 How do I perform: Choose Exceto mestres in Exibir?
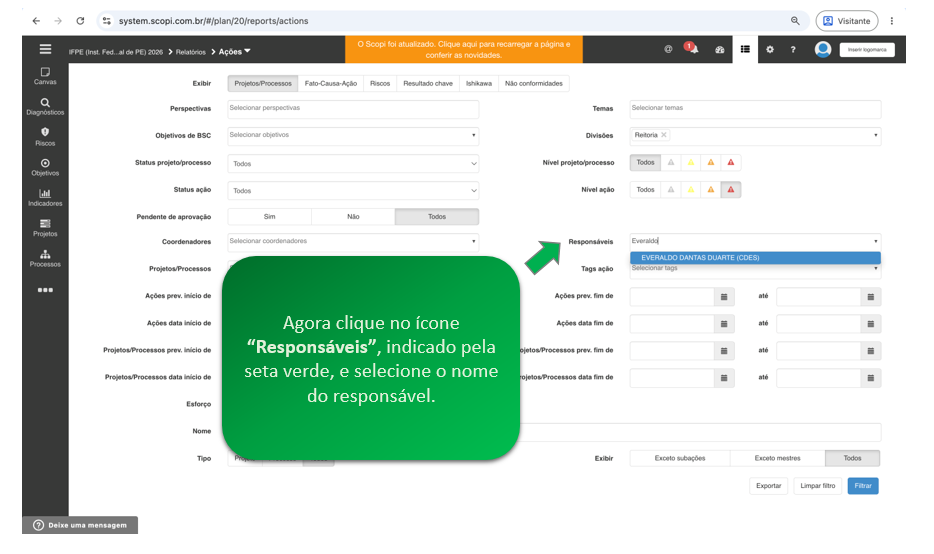pos(777,458)
